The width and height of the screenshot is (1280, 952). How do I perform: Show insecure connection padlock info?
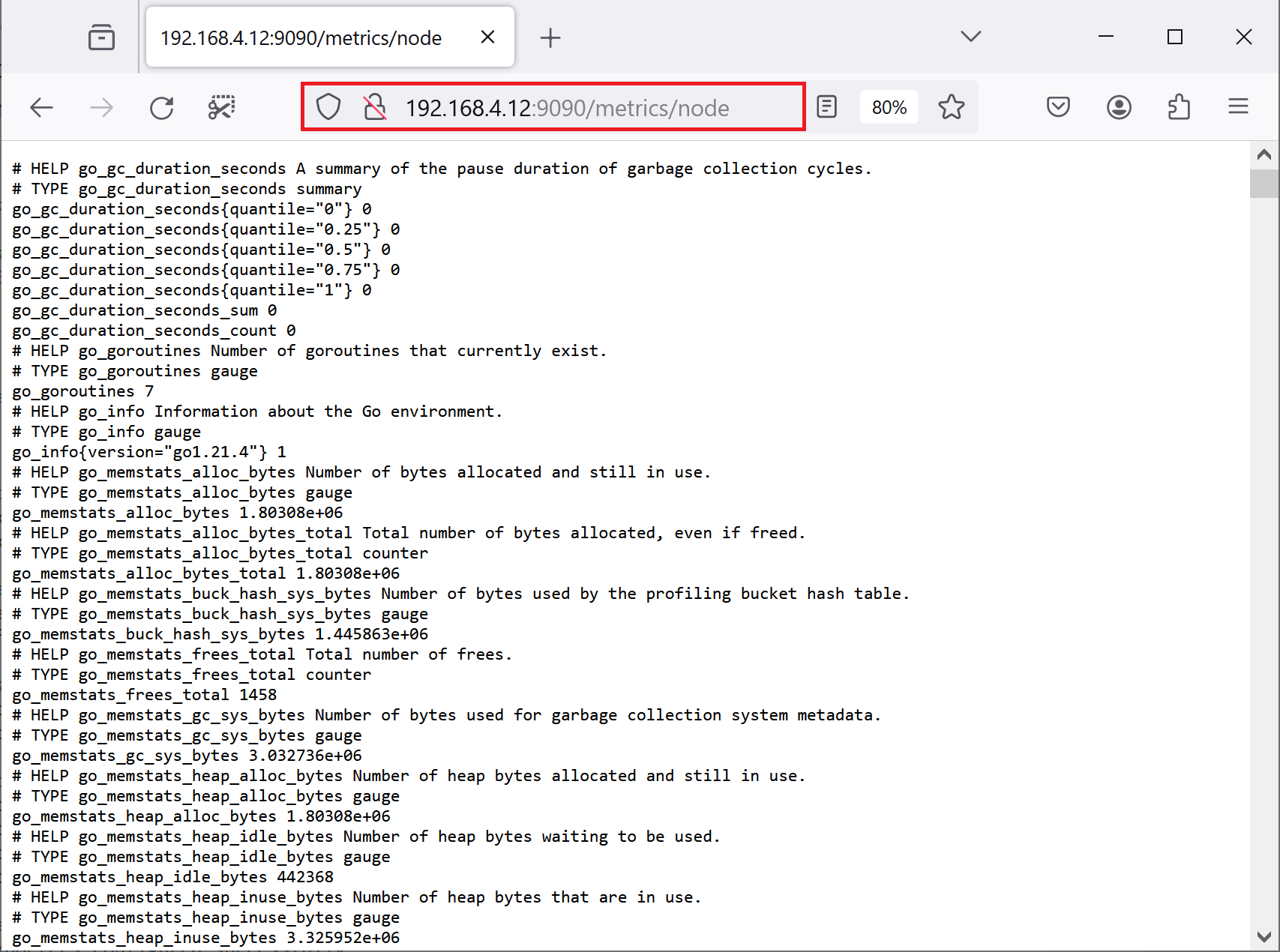[374, 107]
